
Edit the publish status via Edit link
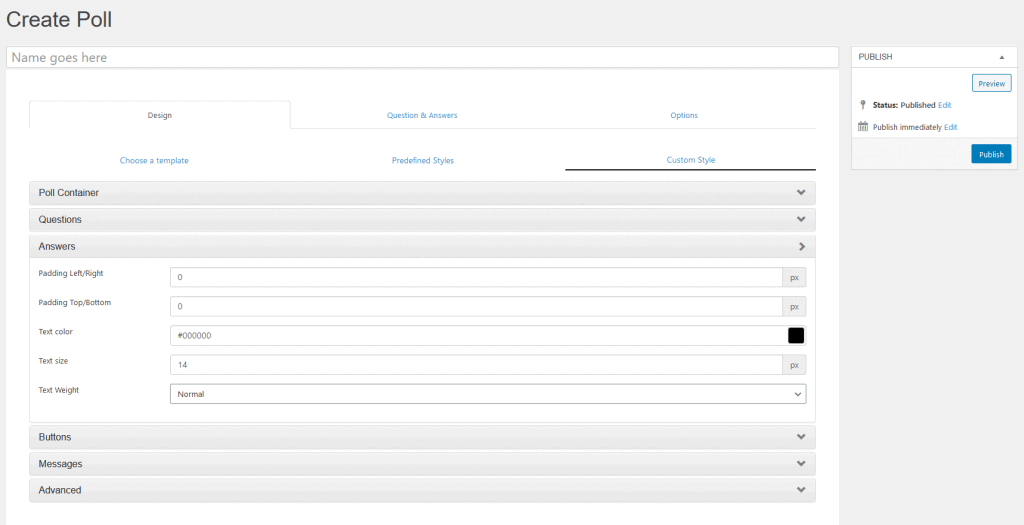[x=945, y=105]
